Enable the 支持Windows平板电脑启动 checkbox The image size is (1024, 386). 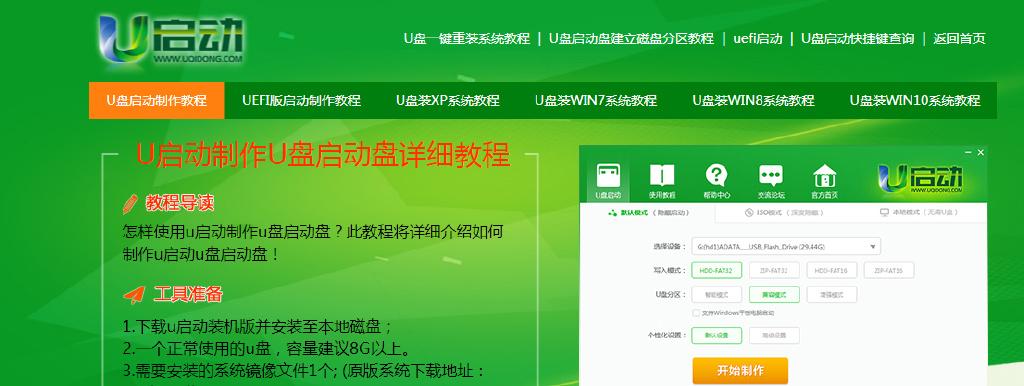696,314
